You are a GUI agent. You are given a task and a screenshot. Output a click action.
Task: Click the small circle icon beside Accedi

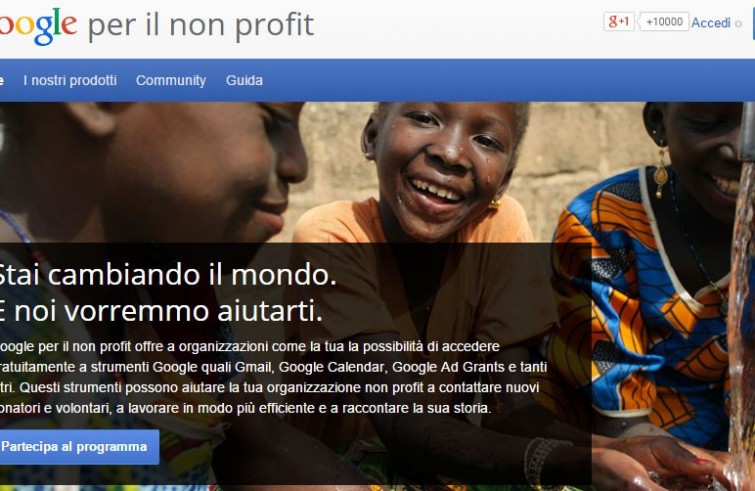738,24
